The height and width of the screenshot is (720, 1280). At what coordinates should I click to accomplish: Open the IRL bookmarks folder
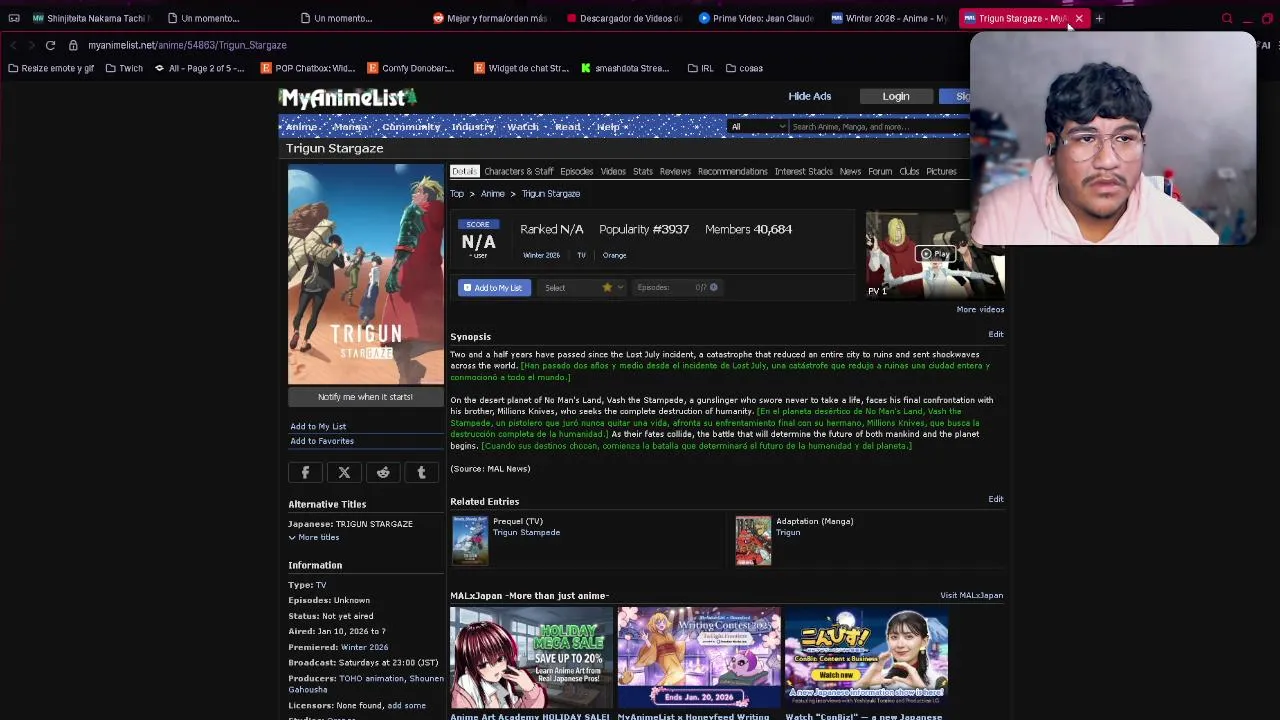pos(700,68)
